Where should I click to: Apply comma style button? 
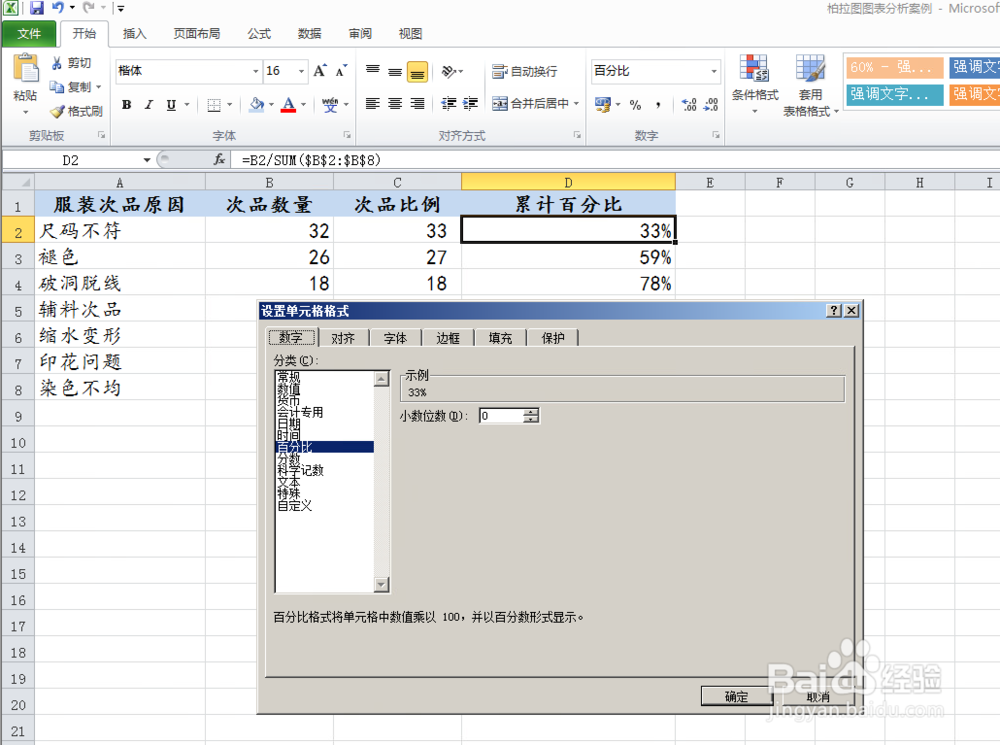point(658,105)
